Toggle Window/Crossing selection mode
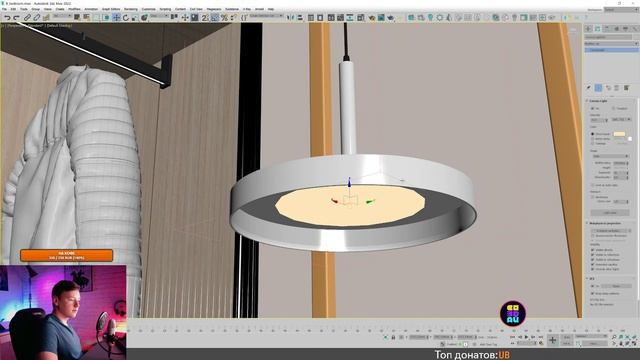This screenshot has width=640, height=360. (x=106, y=18)
